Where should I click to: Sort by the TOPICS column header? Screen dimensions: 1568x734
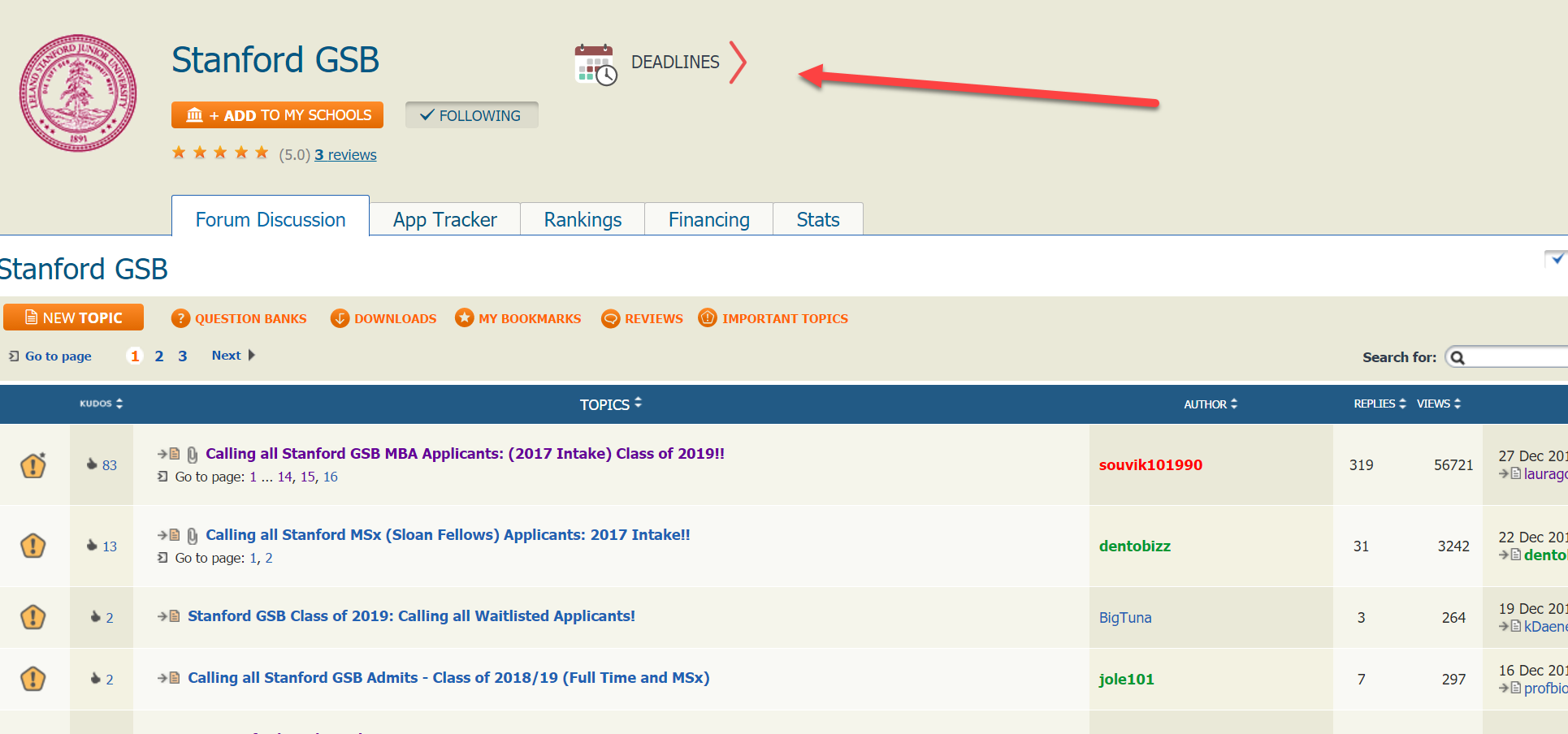pos(611,404)
